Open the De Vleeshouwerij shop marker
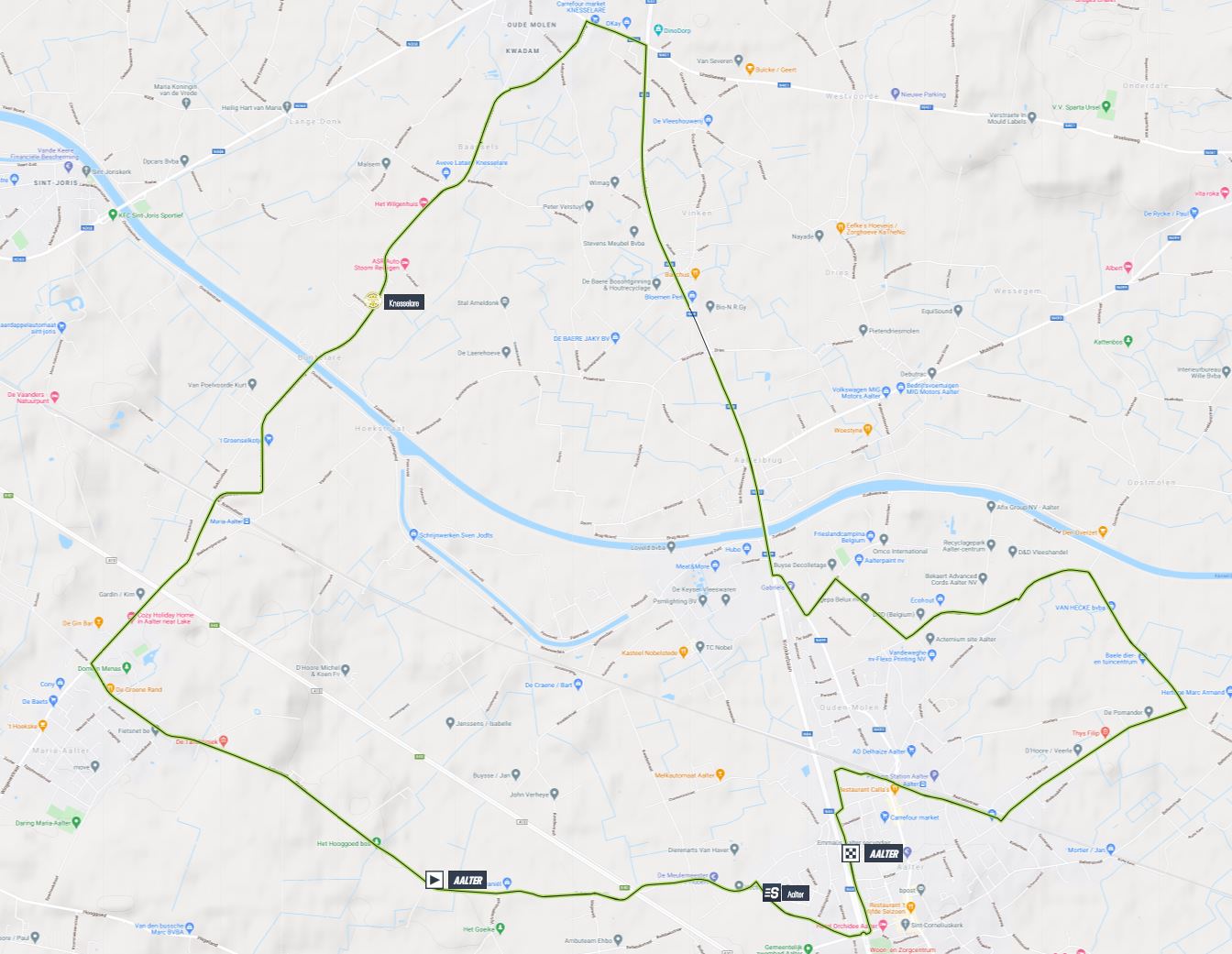Image resolution: width=1232 pixels, height=954 pixels. click(x=708, y=120)
